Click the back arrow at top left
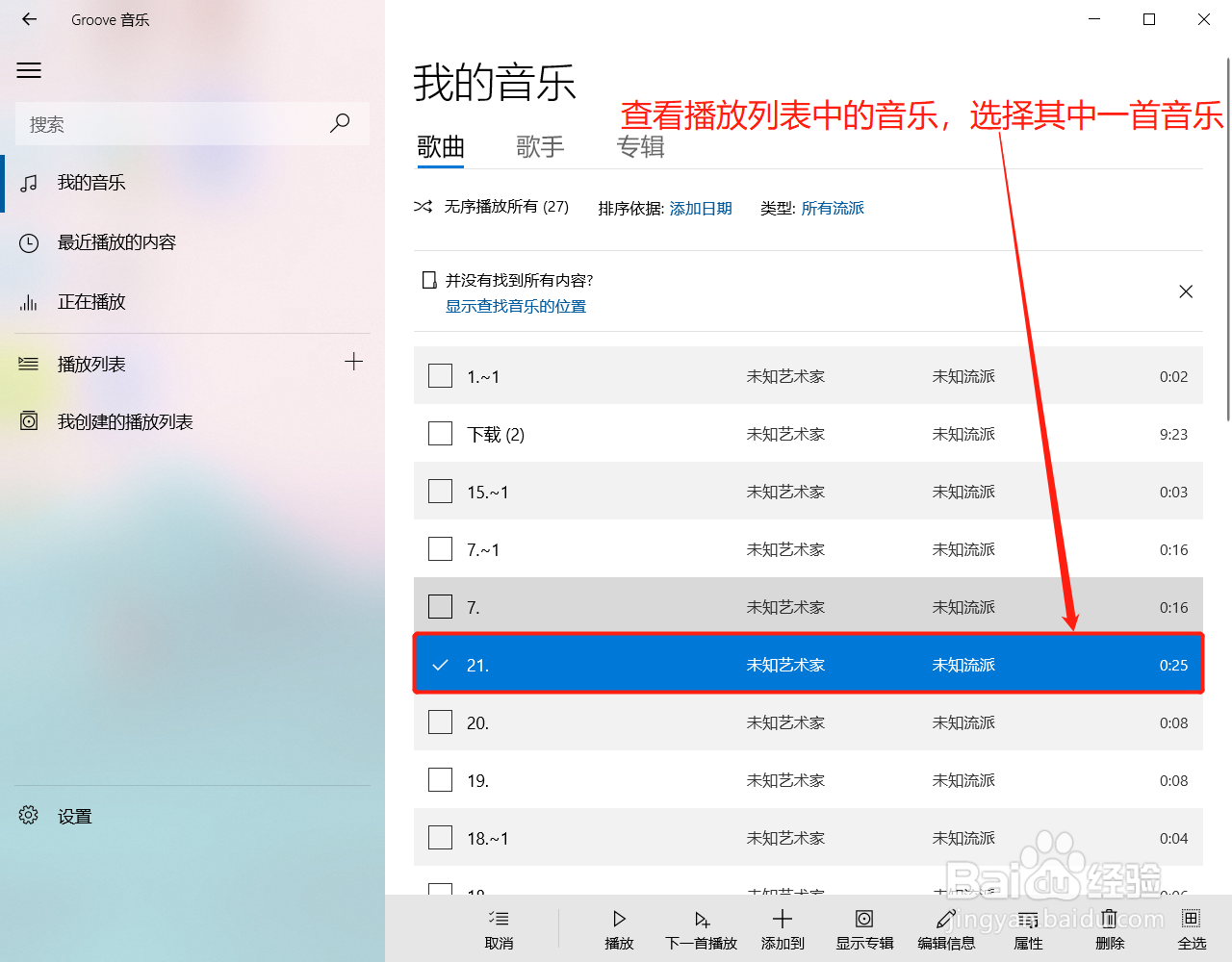This screenshot has width=1232, height=962. pos(29,19)
